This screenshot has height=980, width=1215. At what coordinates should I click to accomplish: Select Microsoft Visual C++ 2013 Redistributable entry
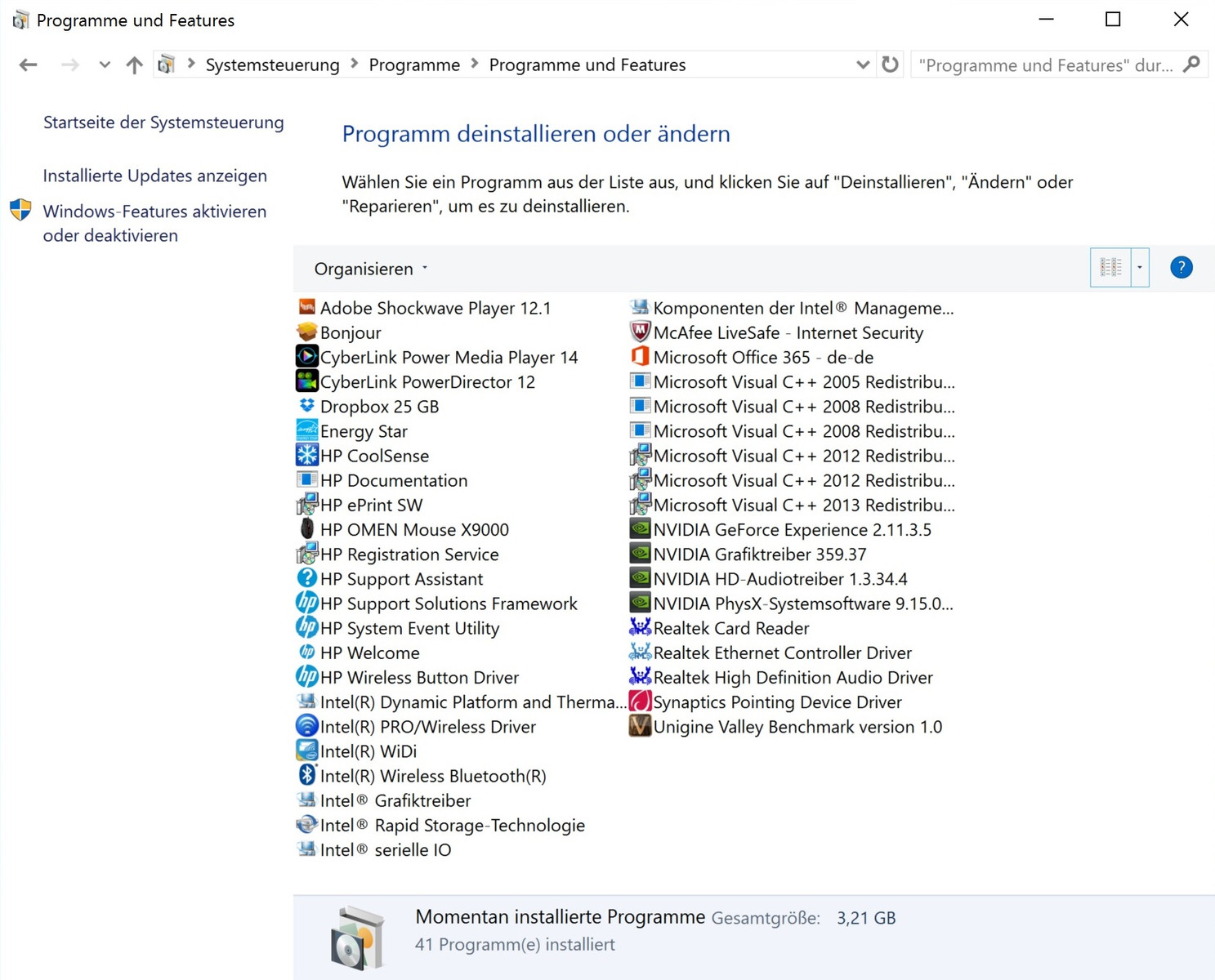tap(792, 505)
